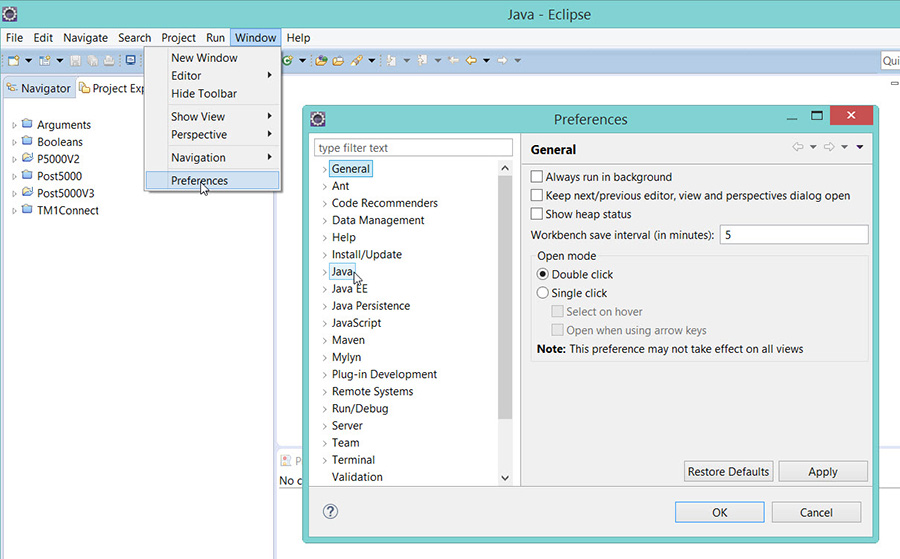Click the Eclipse icon in Preferences title bar
The width and height of the screenshot is (900, 559).
pos(318,119)
